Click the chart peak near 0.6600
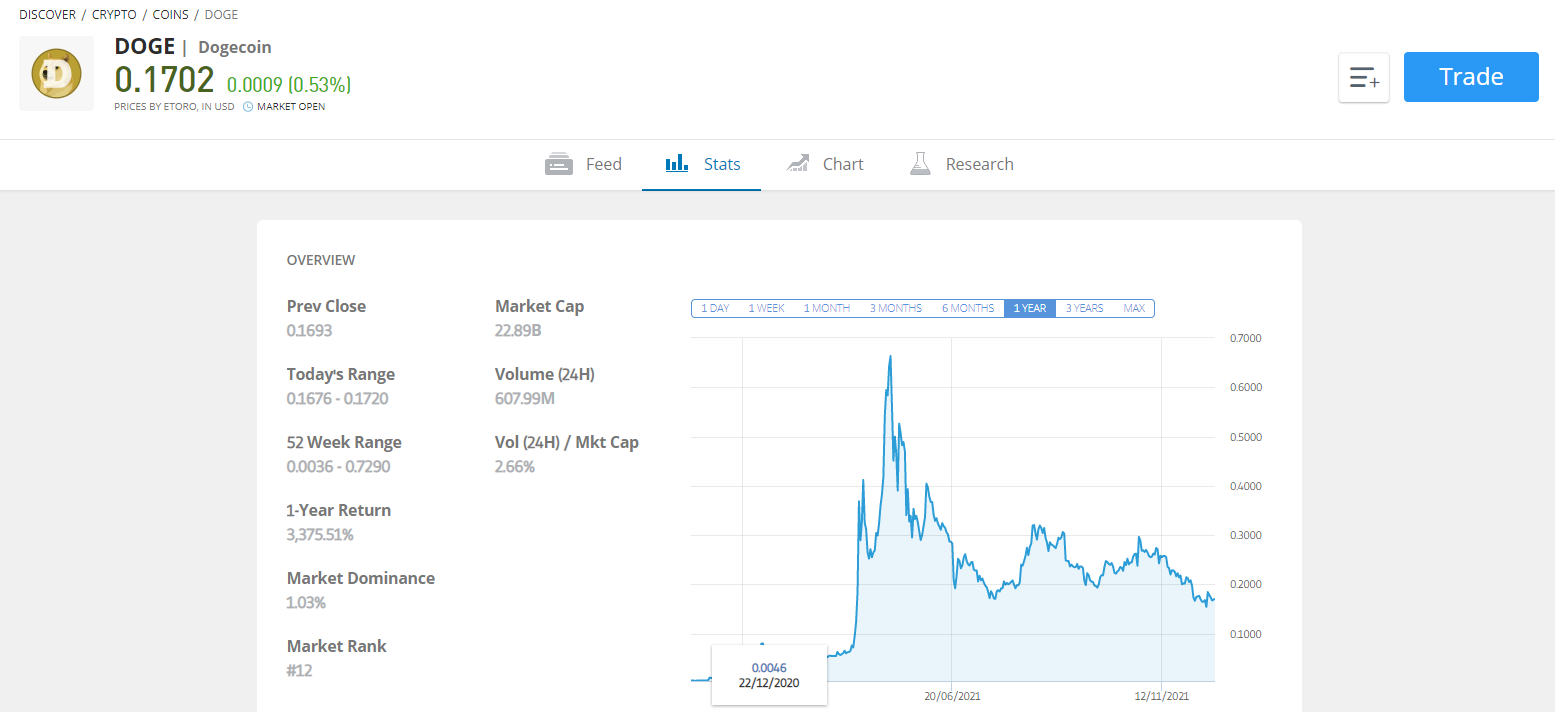The image size is (1555, 712). pyautogui.click(x=890, y=357)
